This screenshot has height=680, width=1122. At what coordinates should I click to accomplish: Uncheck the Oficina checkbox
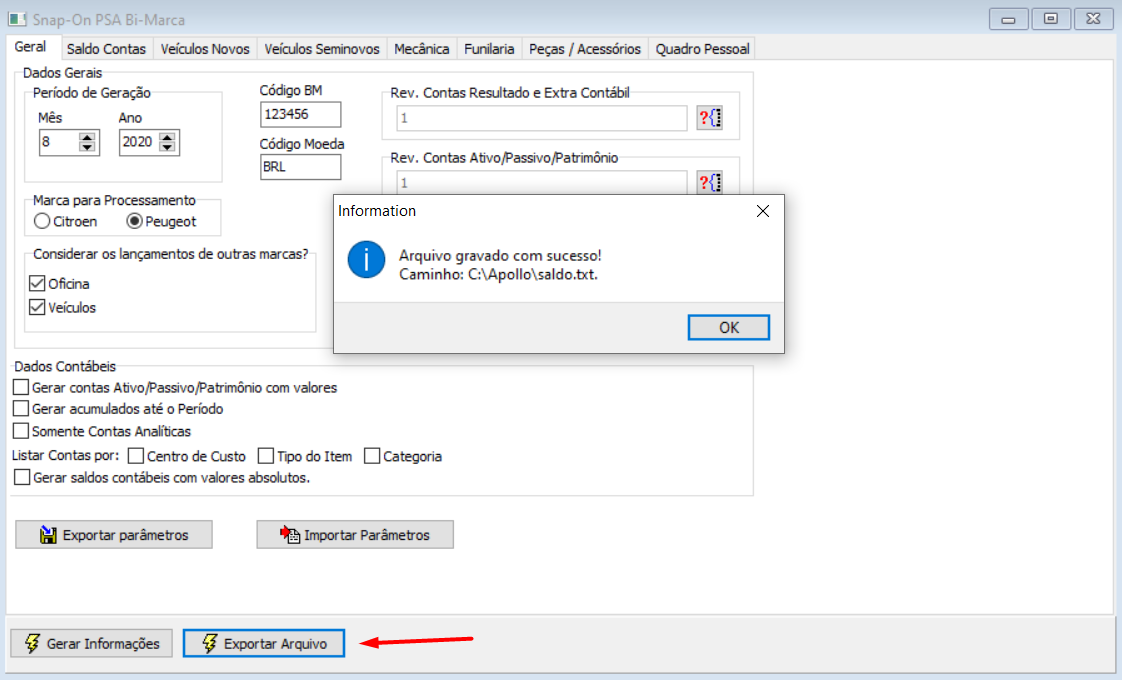(37, 283)
